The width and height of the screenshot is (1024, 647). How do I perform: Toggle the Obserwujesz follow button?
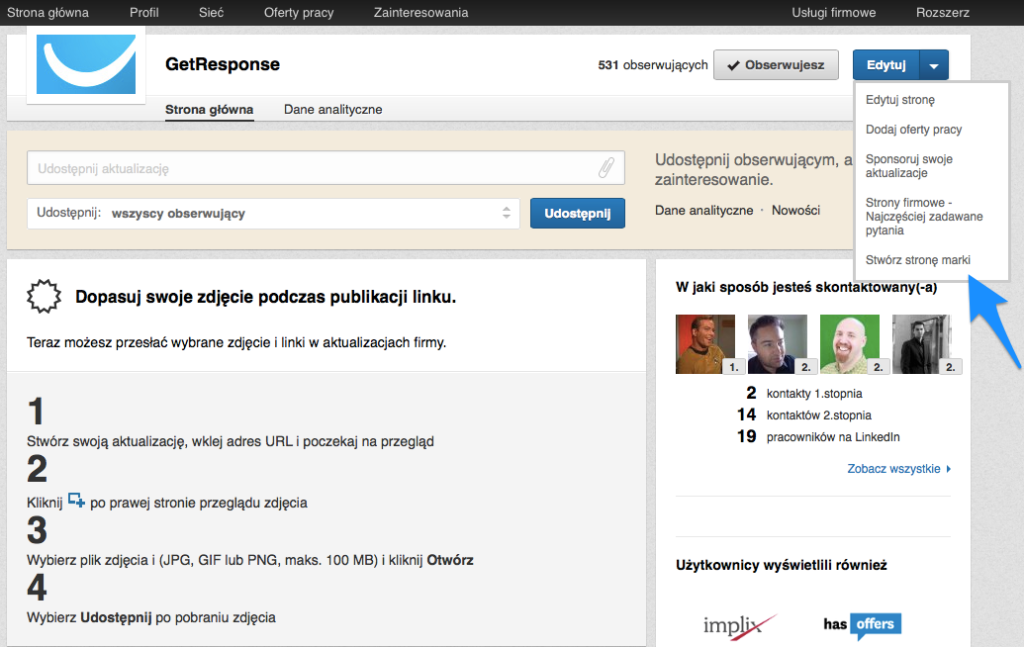point(776,65)
